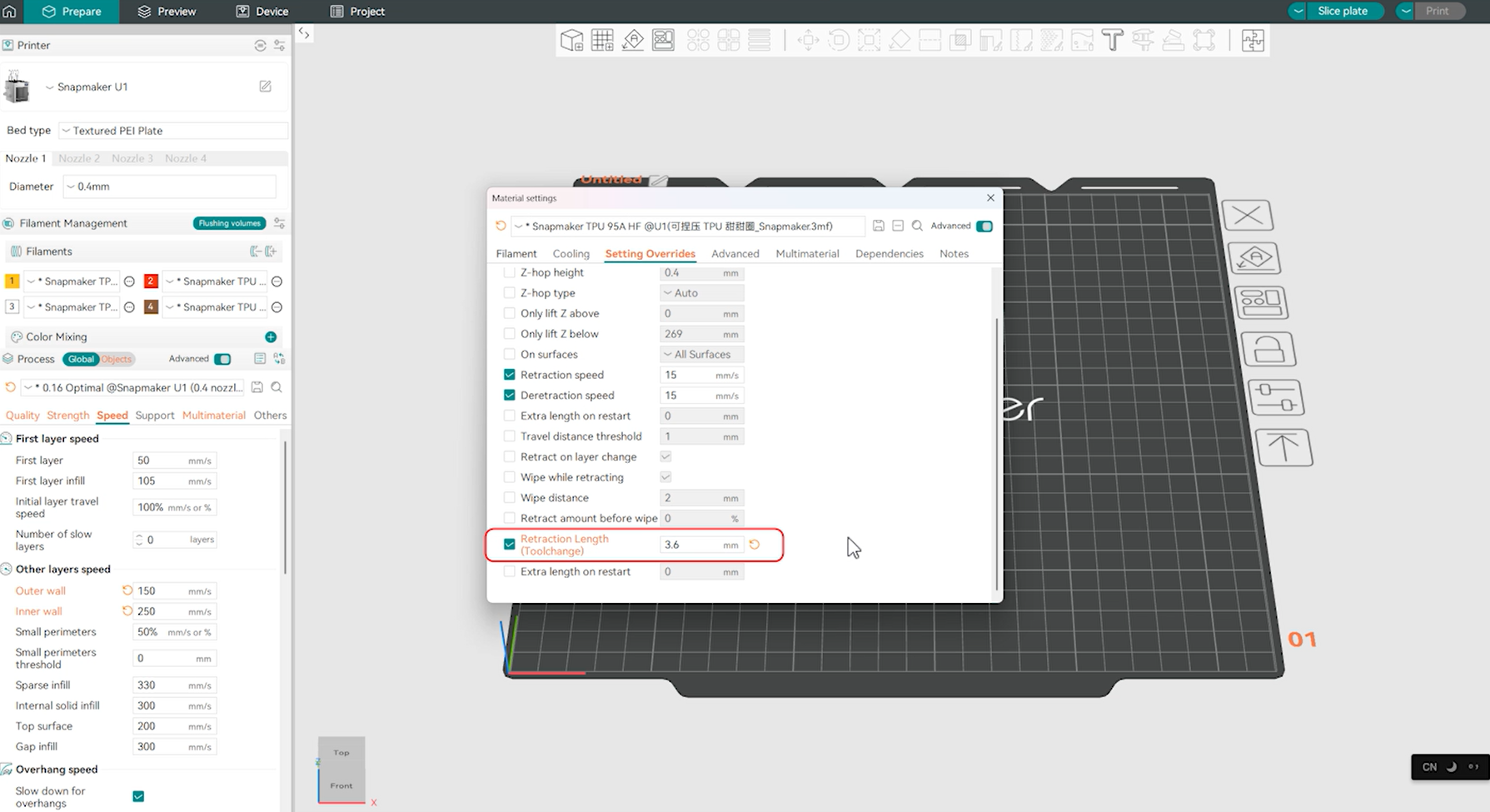Open the Support tab in process settings
This screenshot has height=812, width=1490.
pos(155,416)
